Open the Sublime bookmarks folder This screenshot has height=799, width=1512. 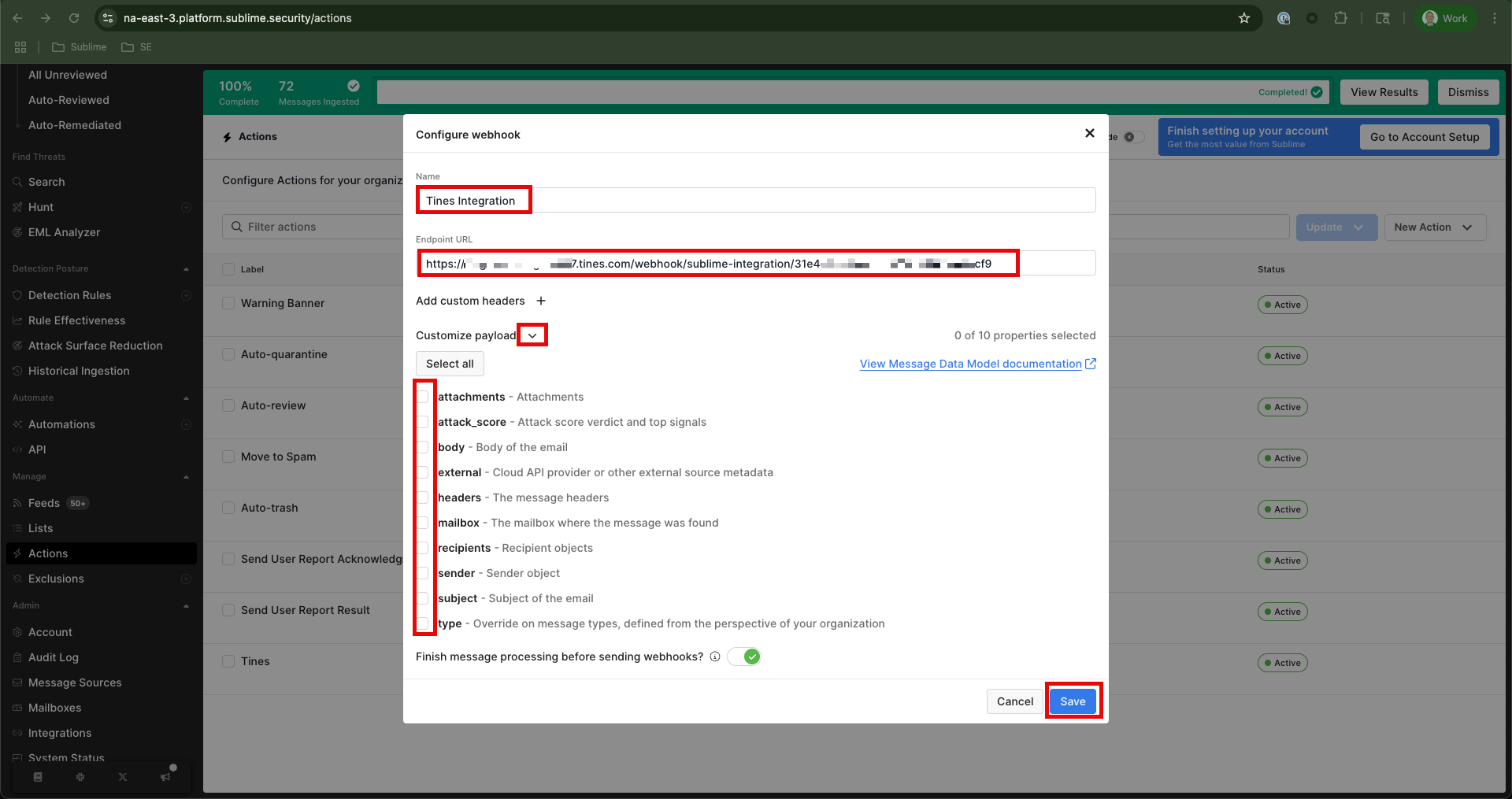79,47
